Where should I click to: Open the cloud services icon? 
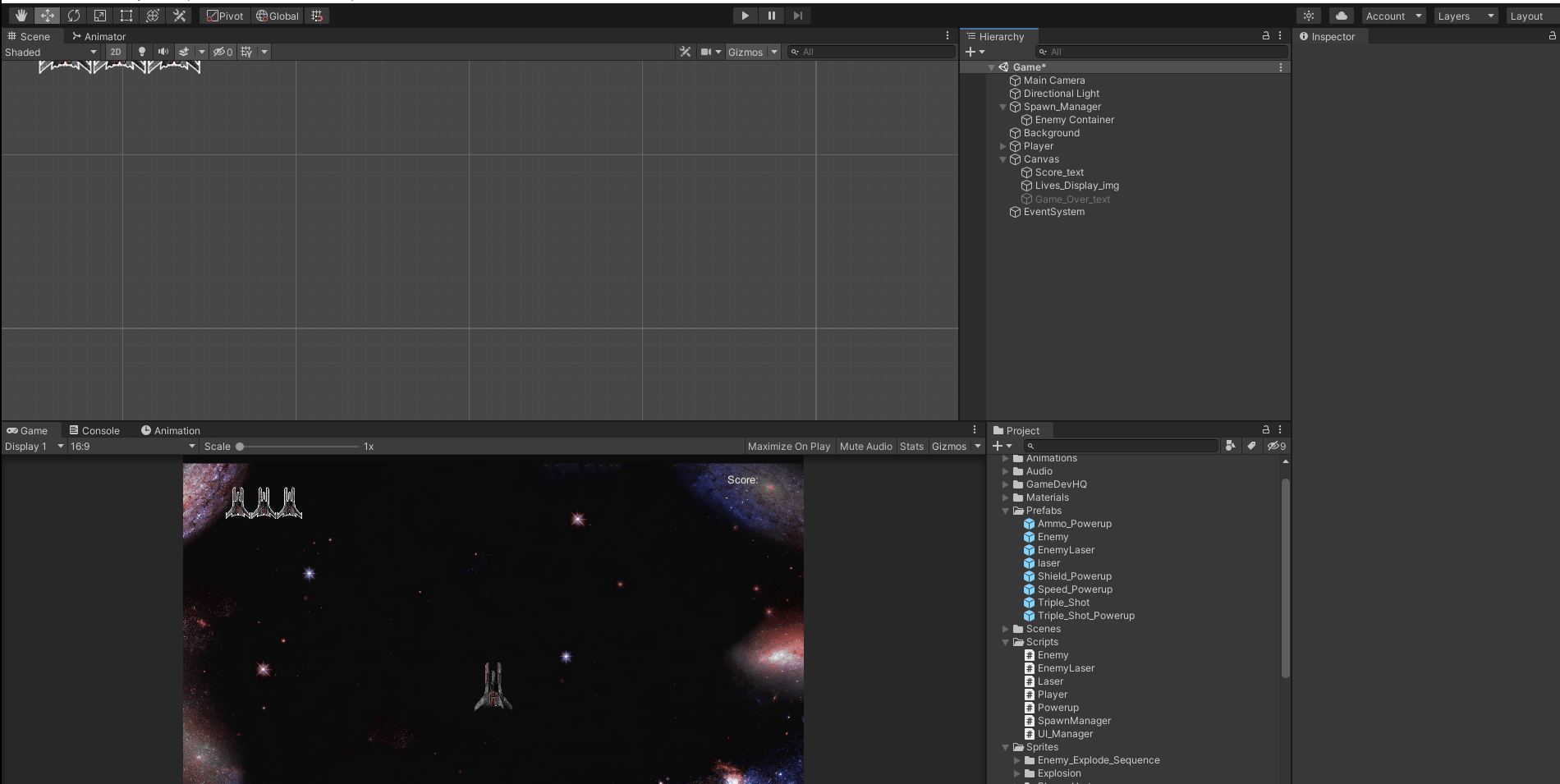(1342, 16)
